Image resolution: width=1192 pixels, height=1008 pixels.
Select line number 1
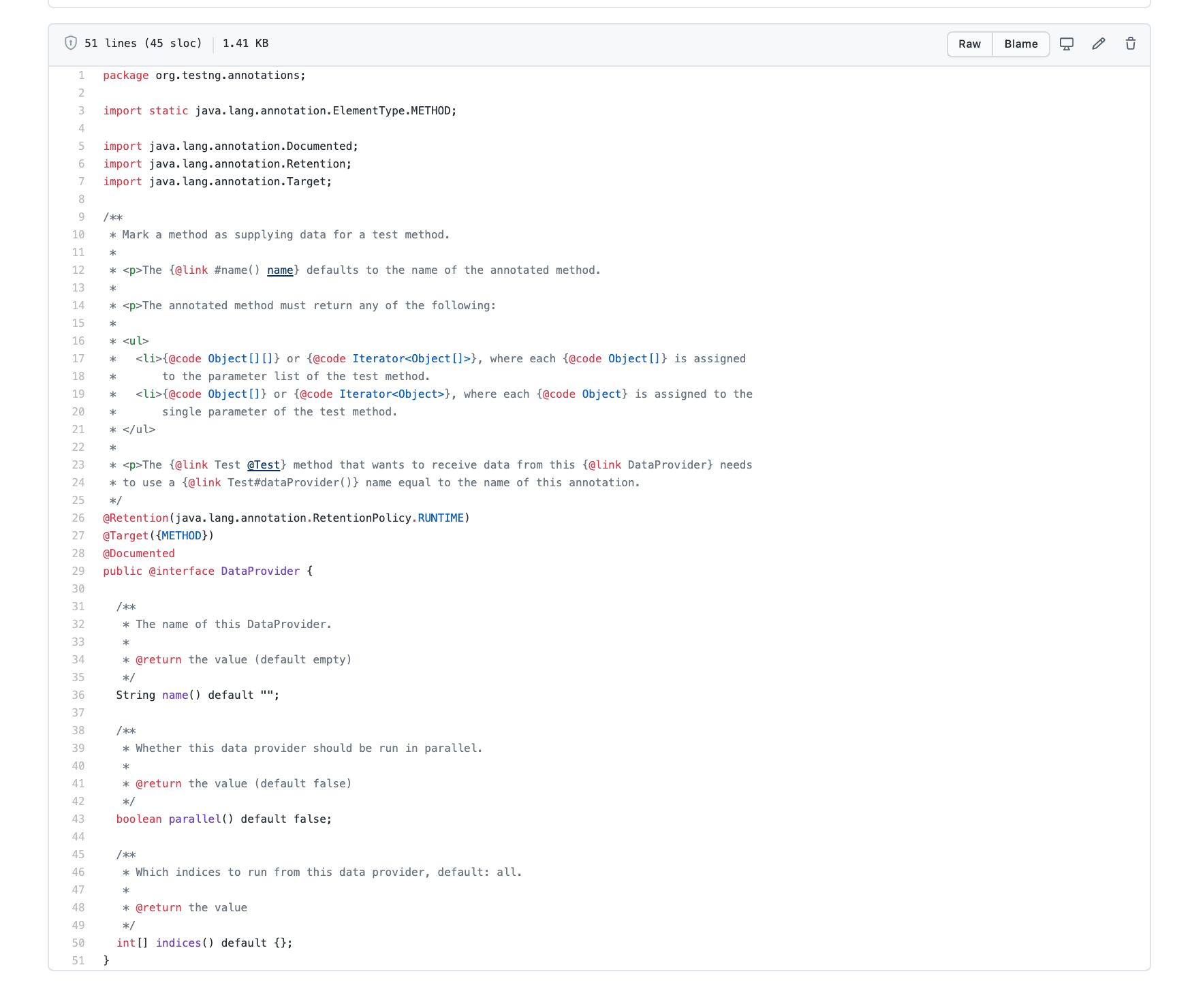(81, 76)
